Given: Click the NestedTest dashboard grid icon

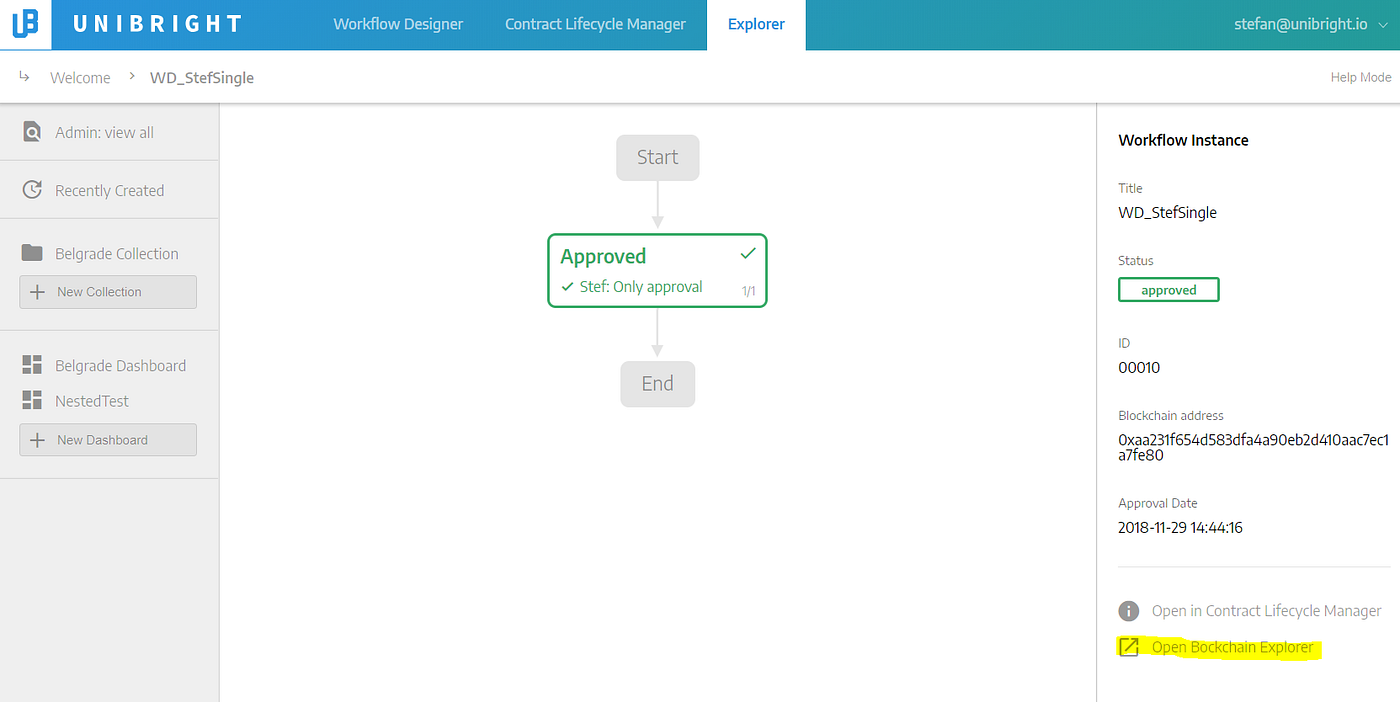Looking at the screenshot, I should 32,400.
